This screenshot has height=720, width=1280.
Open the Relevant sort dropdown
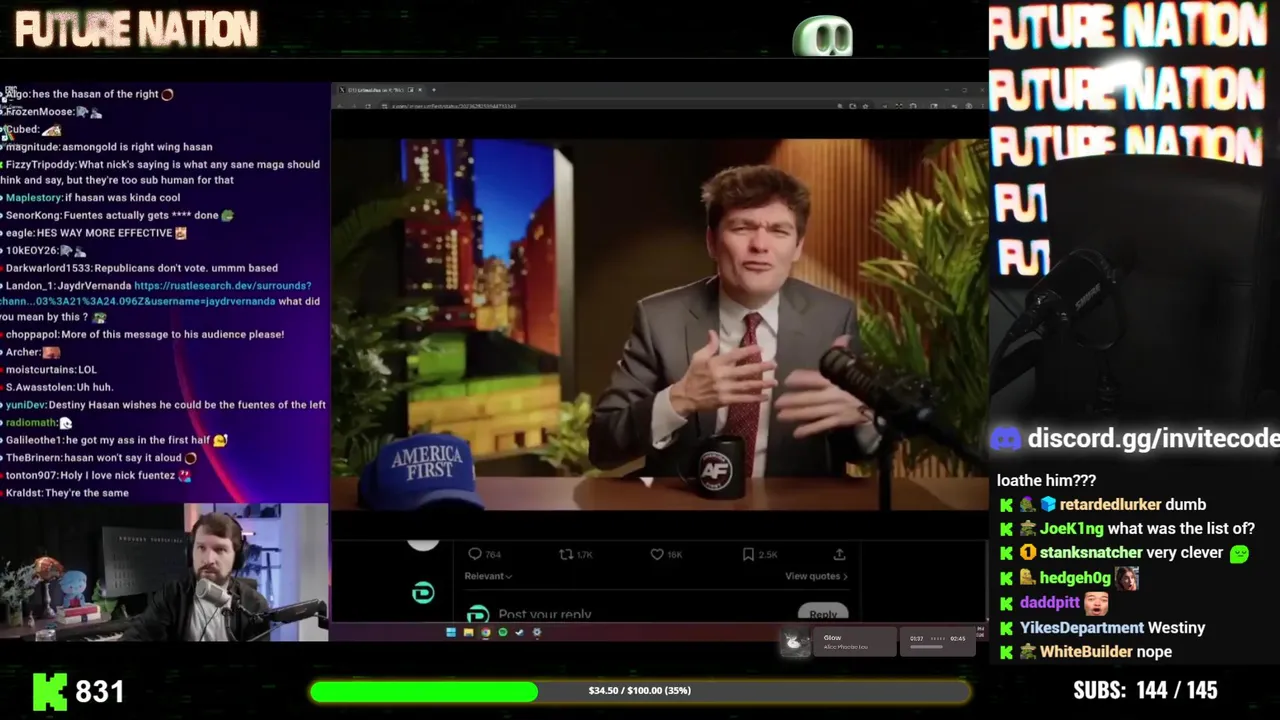point(488,576)
